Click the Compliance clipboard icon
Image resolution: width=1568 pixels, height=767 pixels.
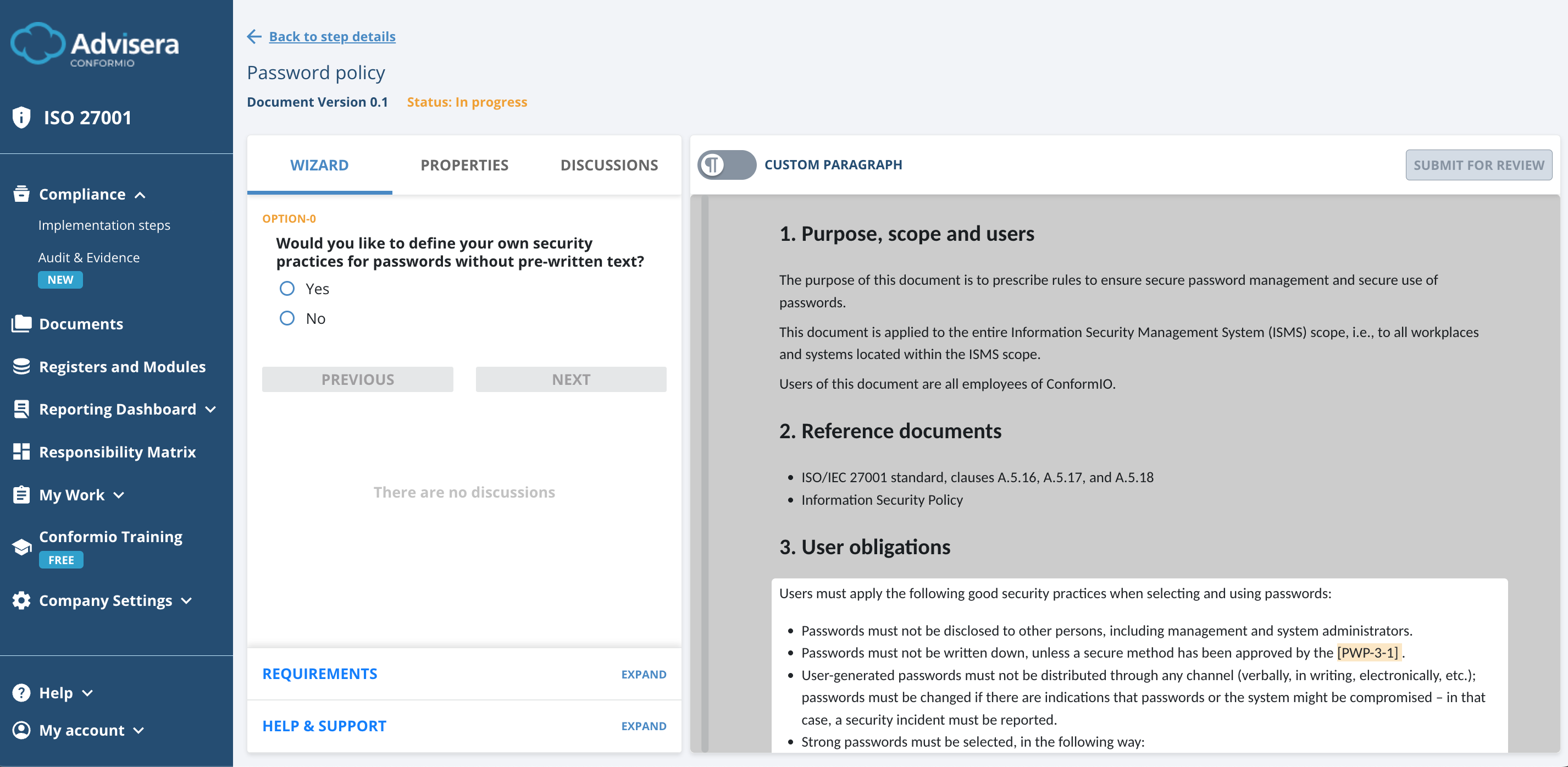20,193
